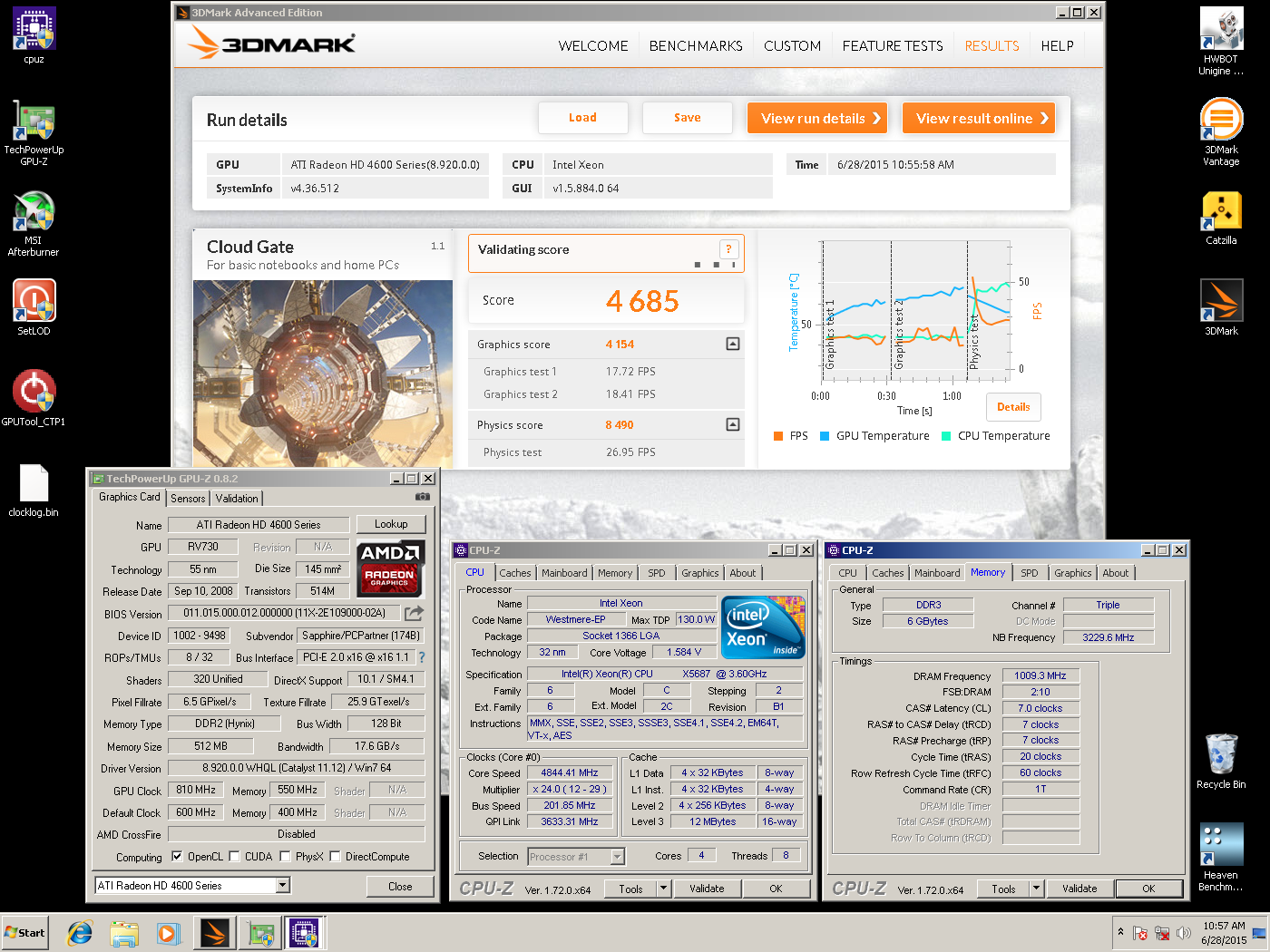Open Windows Explorer from the taskbar
Viewport: 1270px width, 952px height.
pos(124,932)
